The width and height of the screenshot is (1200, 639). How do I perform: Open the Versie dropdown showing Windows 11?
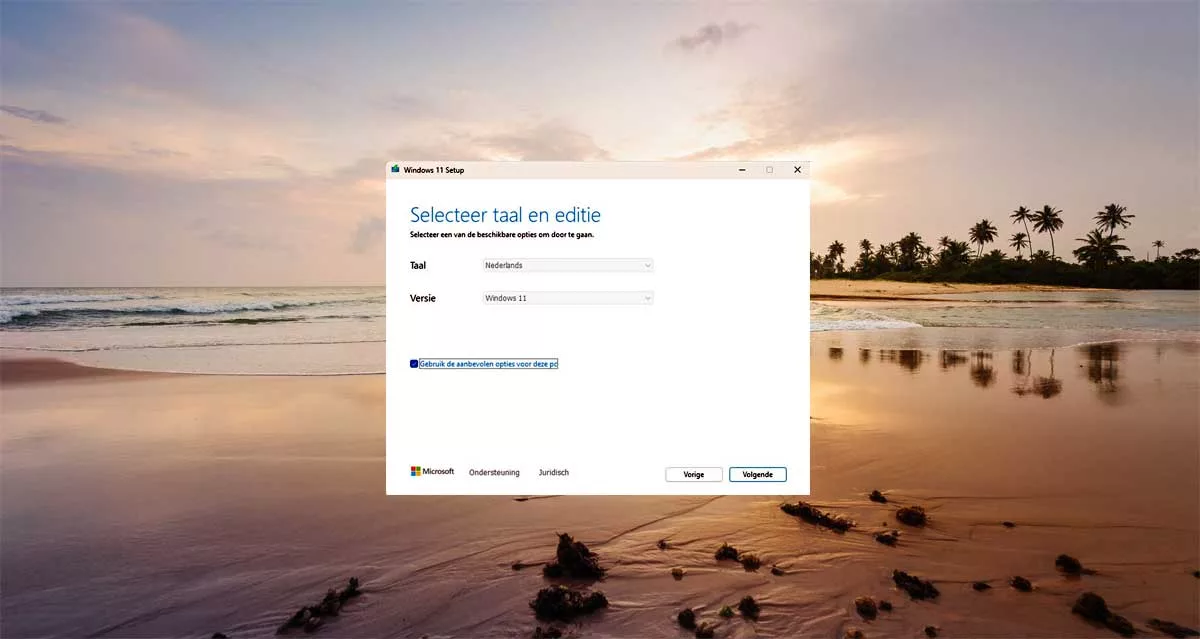[x=568, y=298]
